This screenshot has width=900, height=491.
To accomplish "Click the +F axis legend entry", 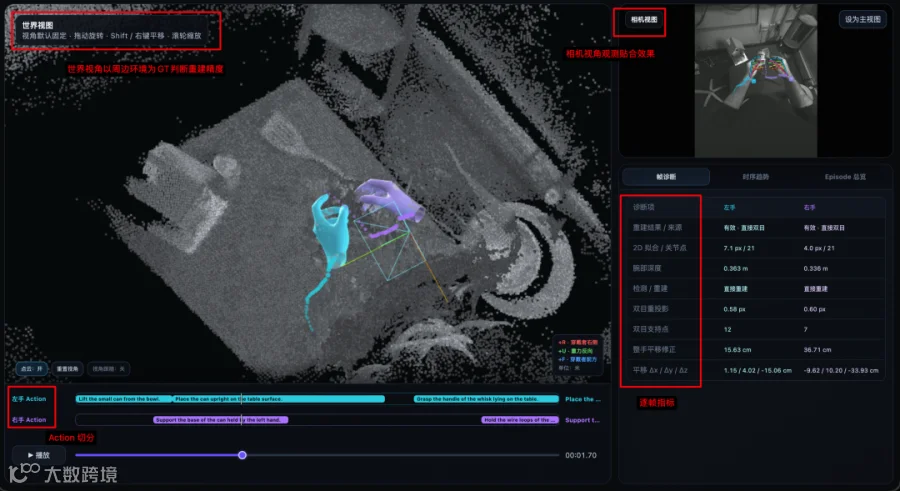I will point(577,359).
